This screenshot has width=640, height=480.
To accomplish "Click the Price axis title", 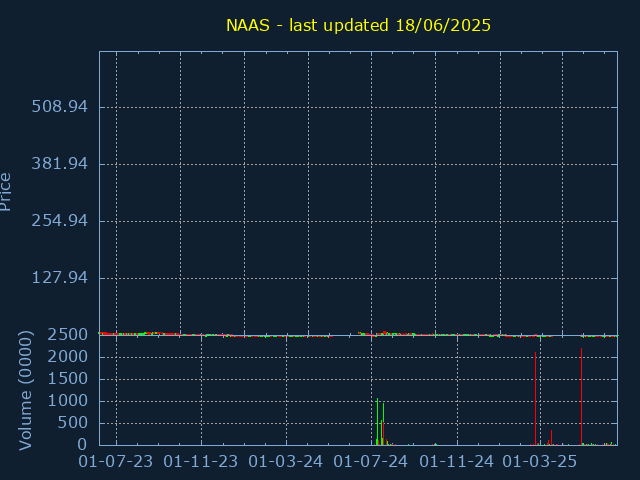I will pyautogui.click(x=5, y=192).
